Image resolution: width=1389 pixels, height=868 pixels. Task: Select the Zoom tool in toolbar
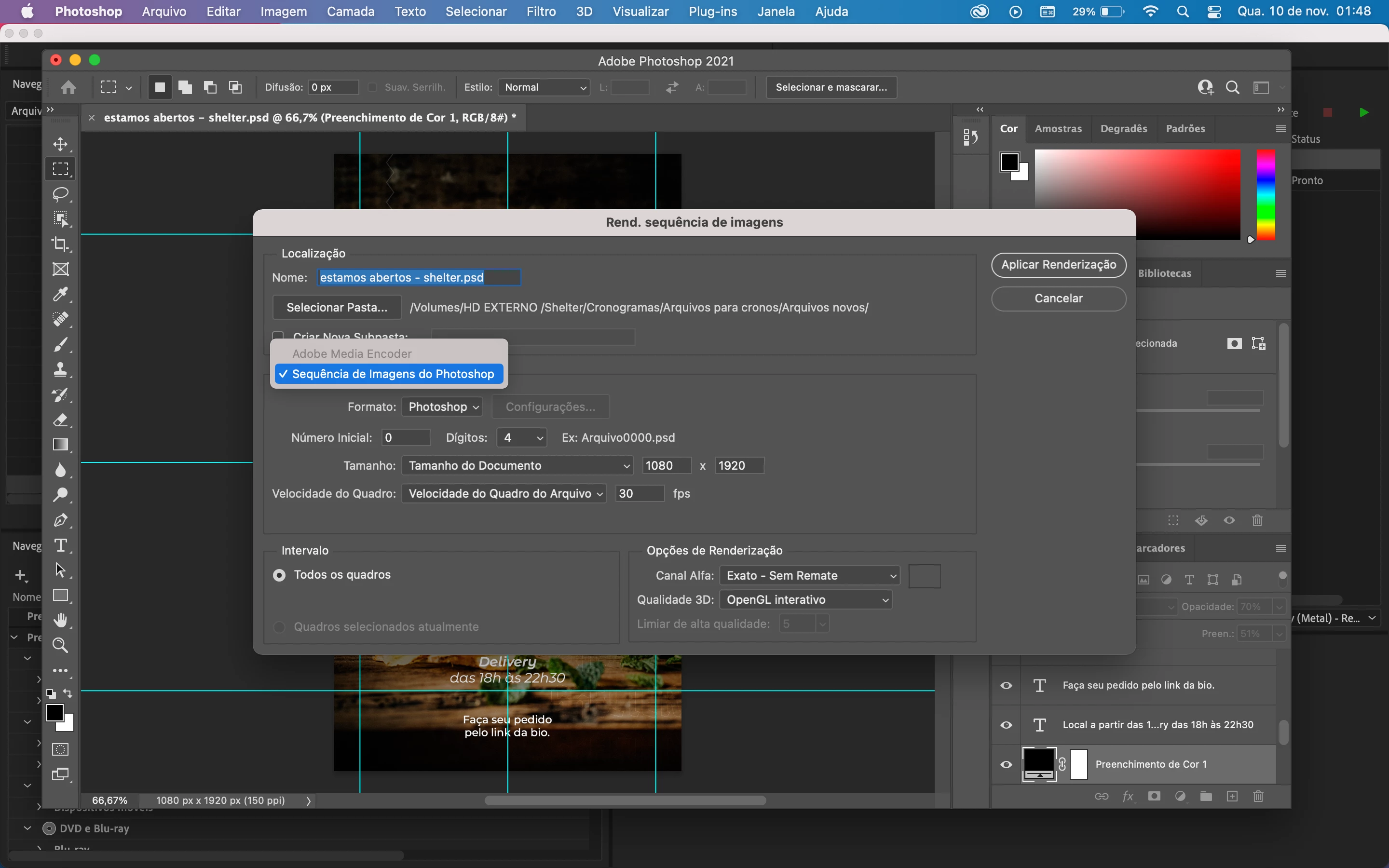click(x=60, y=645)
